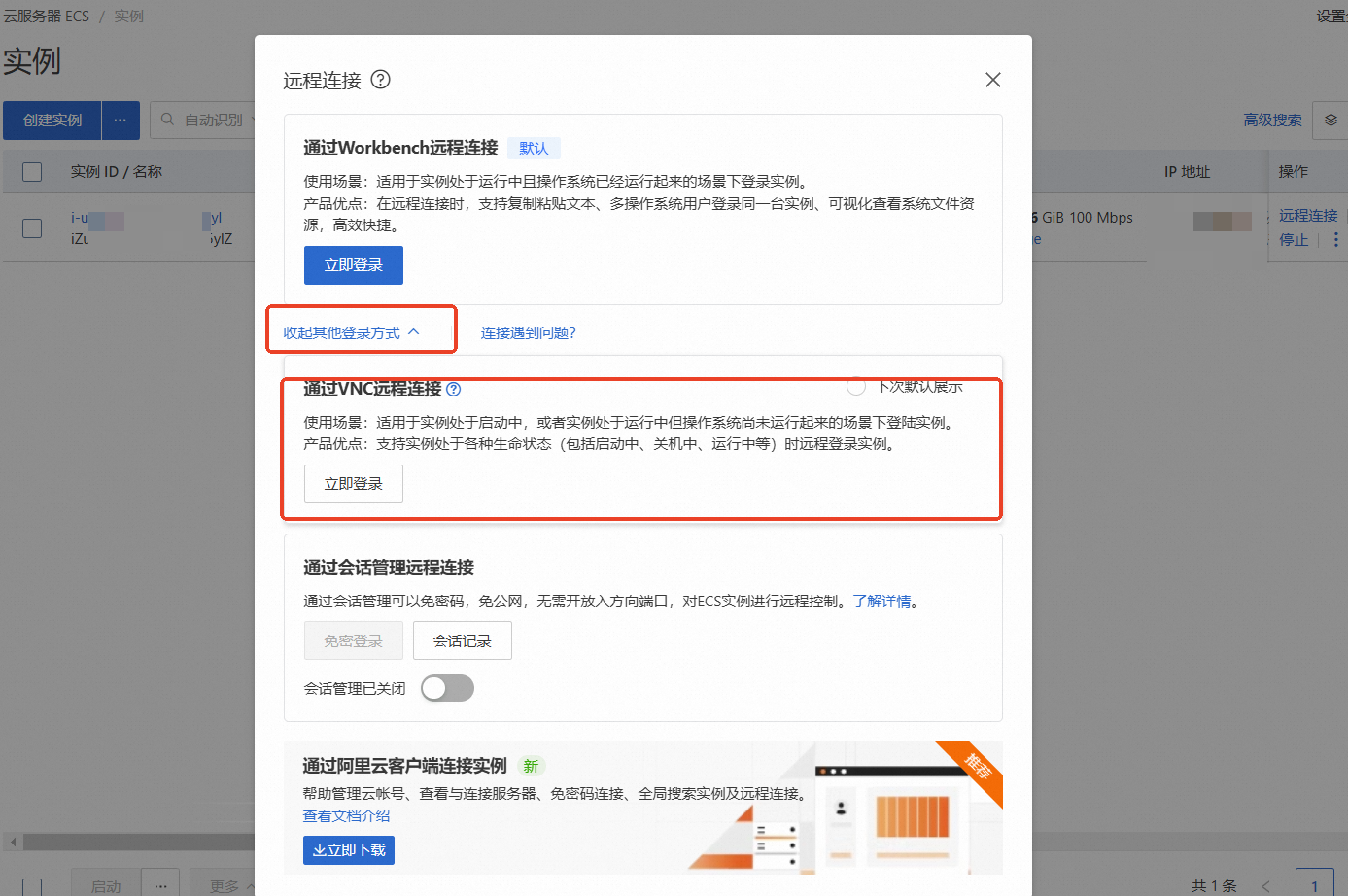
Task: Check bottom bulk-select checkbox
Action: 32,887
